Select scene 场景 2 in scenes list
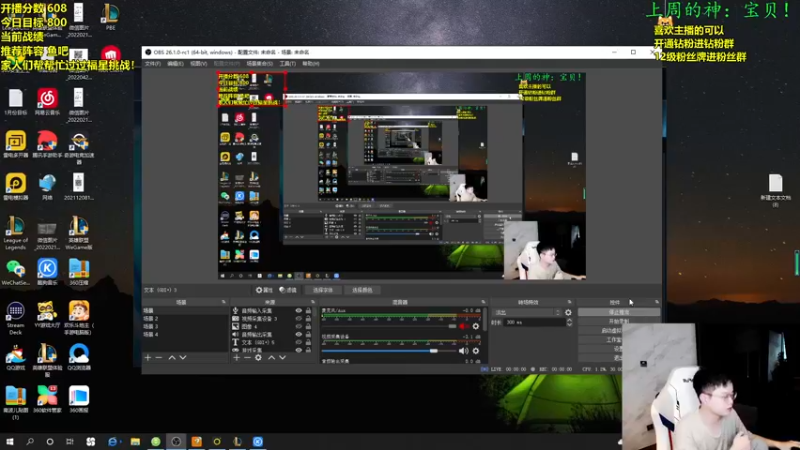The image size is (800, 450). point(185,318)
